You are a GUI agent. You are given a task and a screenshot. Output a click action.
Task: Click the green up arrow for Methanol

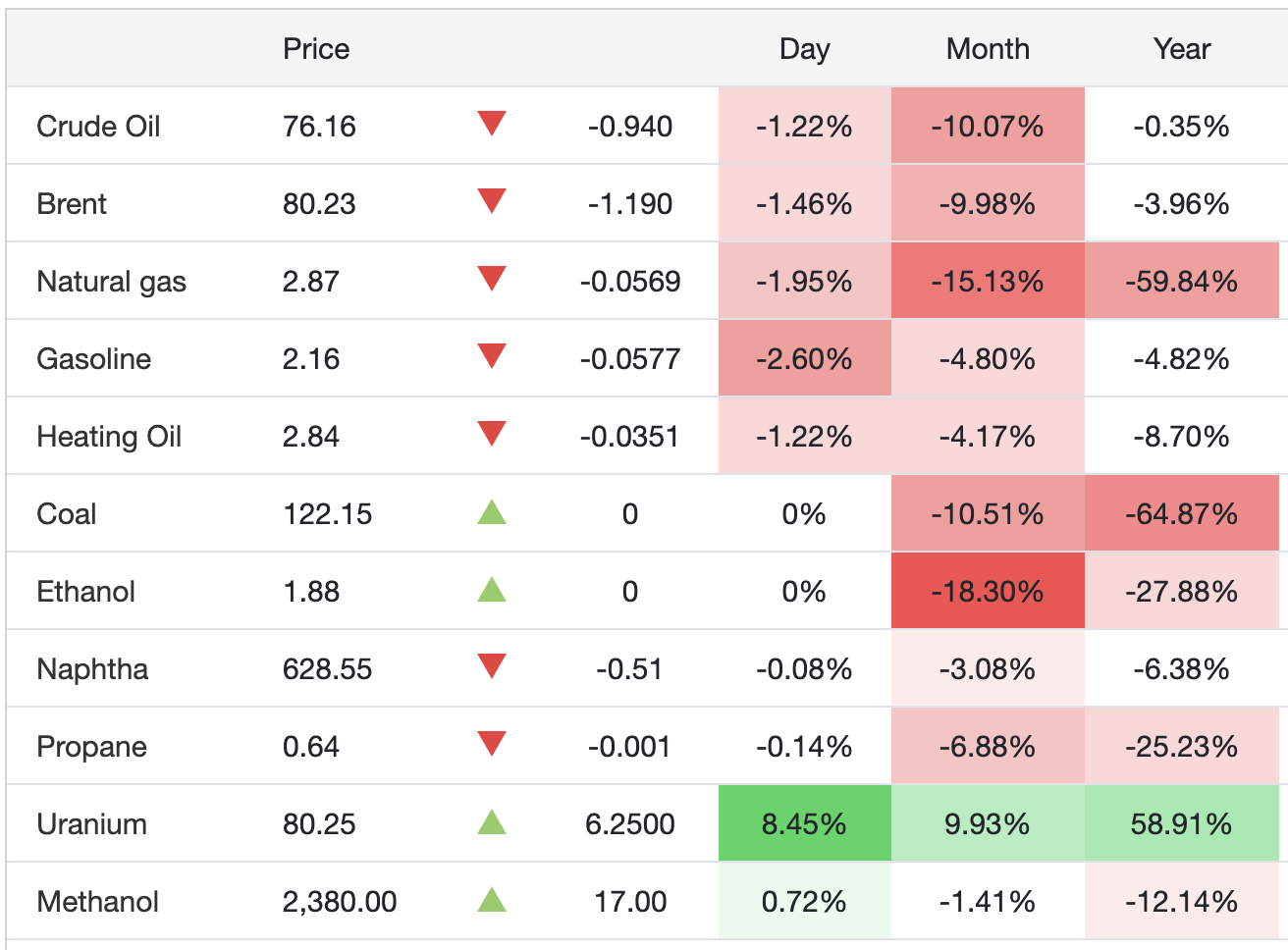click(492, 899)
